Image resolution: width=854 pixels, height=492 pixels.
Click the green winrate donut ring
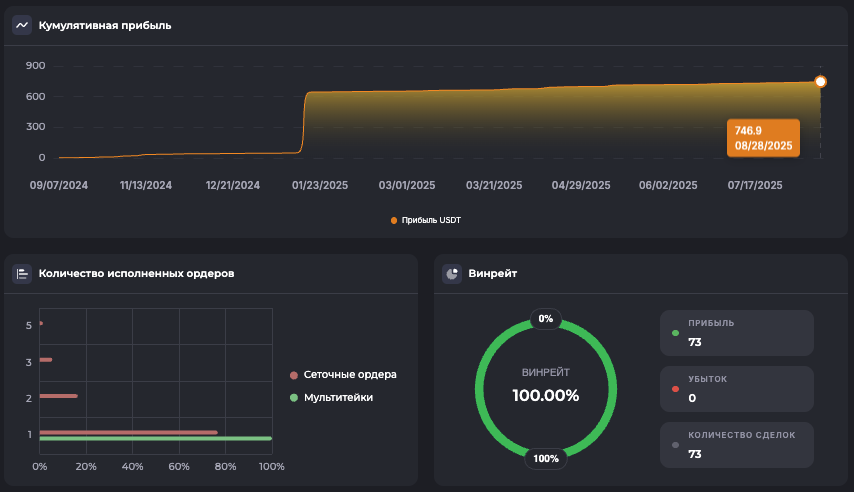479,389
